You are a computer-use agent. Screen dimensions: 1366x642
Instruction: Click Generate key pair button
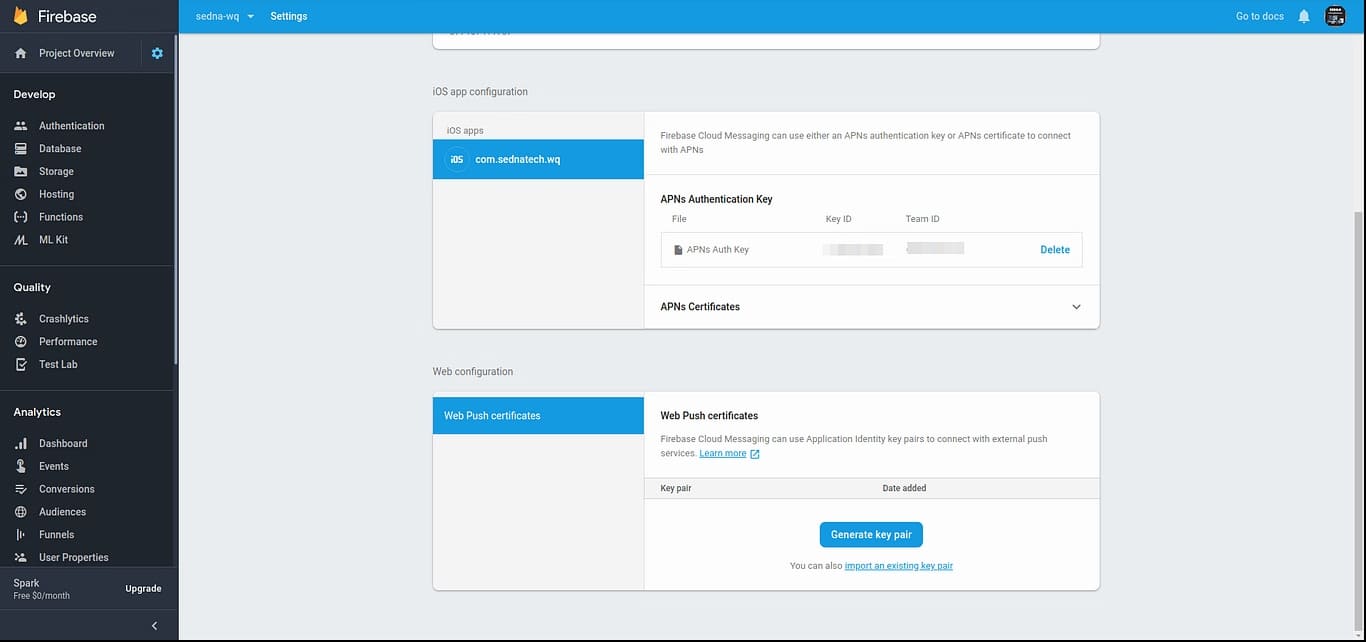coord(871,535)
